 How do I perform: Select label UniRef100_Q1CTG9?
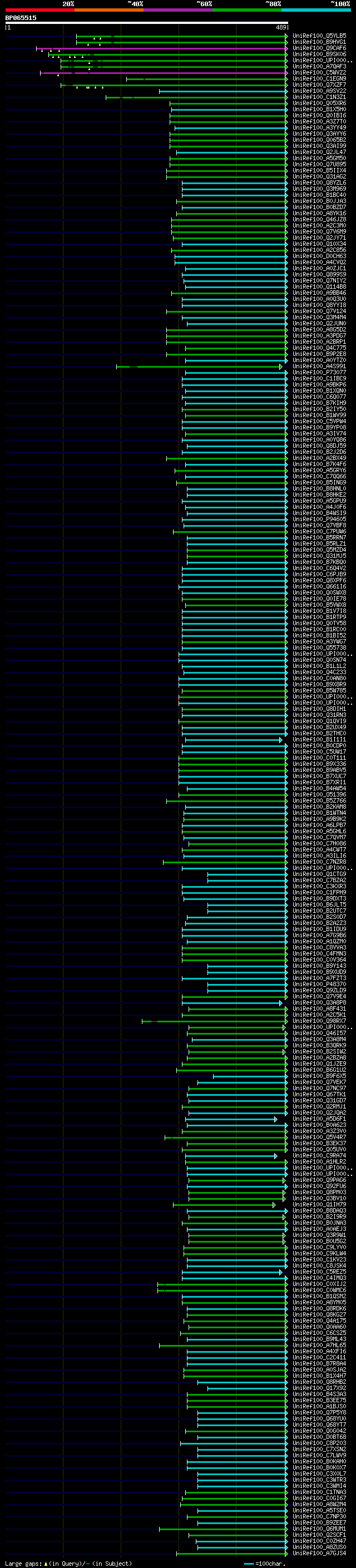click(x=319, y=874)
